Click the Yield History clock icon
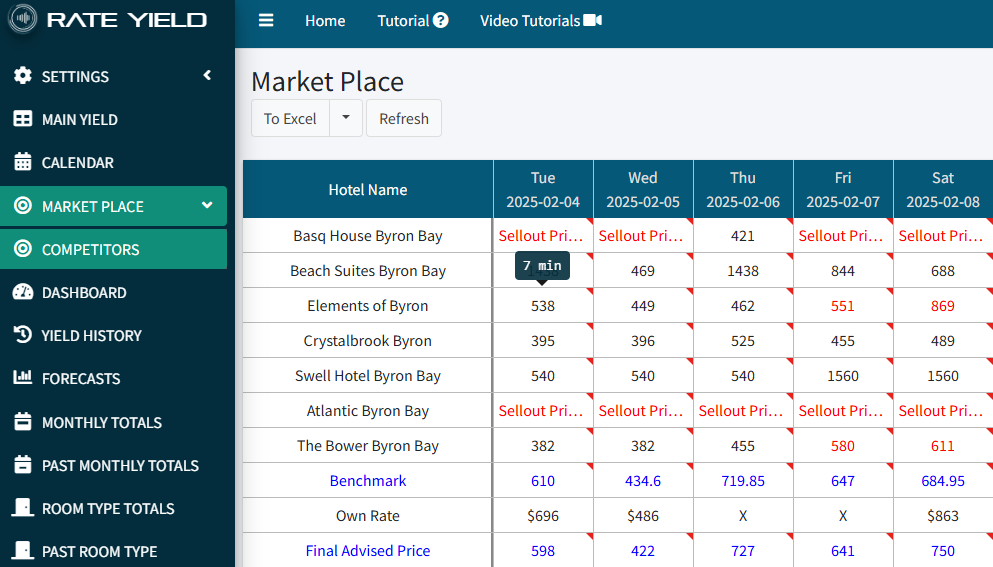The width and height of the screenshot is (993, 567). (23, 336)
